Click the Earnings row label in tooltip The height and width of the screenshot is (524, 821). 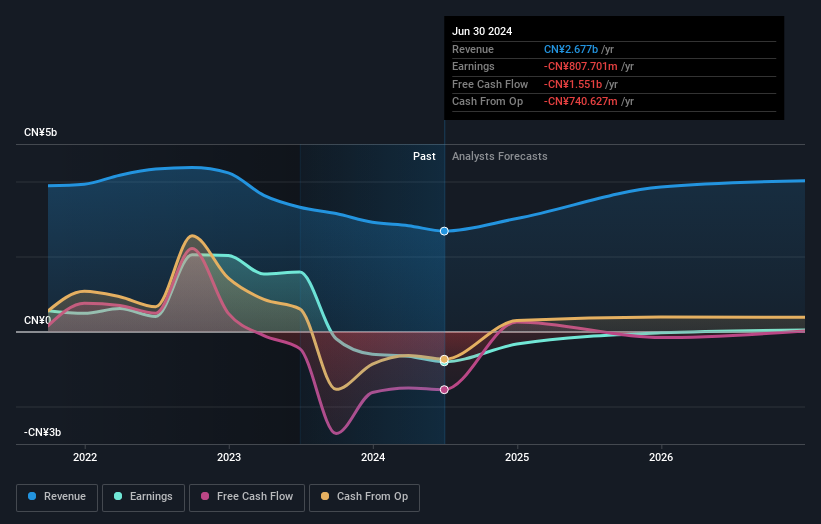[x=473, y=66]
